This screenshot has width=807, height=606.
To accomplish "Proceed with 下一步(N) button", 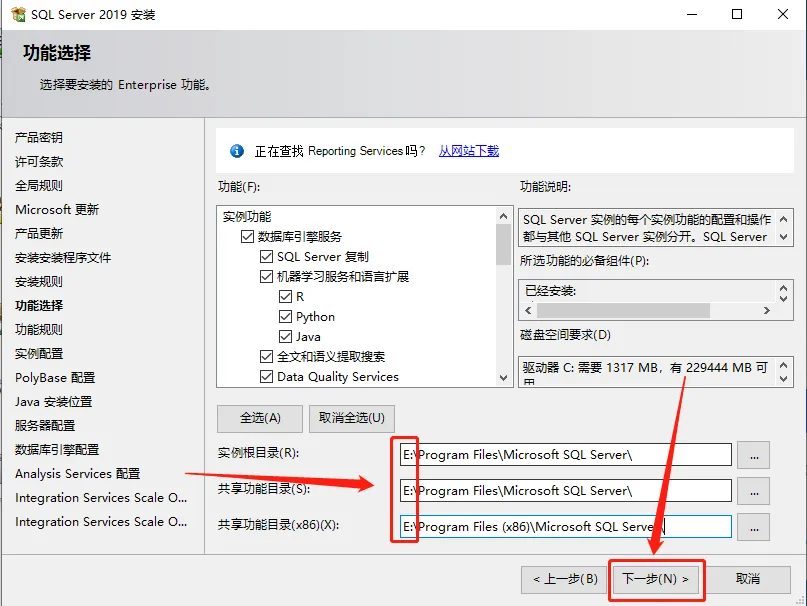I will [655, 580].
